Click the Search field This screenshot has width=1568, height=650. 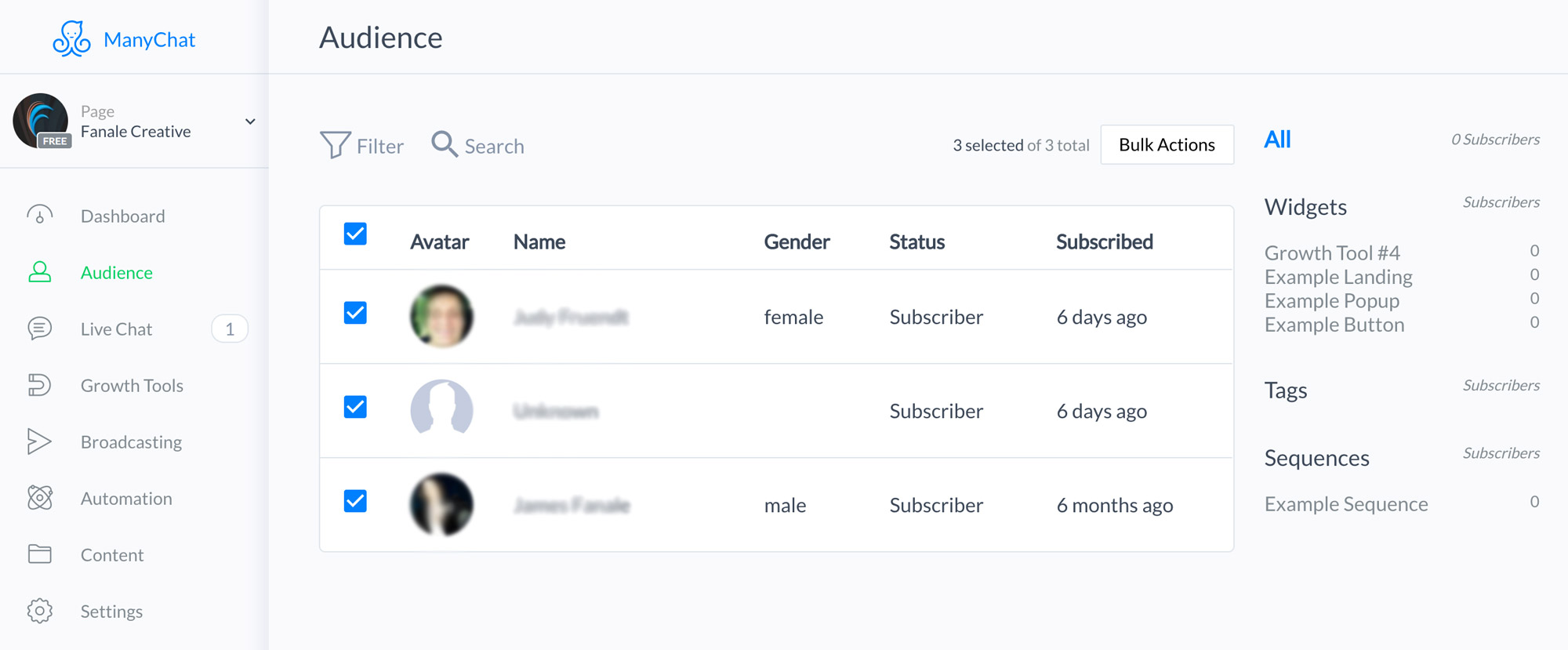pos(477,146)
